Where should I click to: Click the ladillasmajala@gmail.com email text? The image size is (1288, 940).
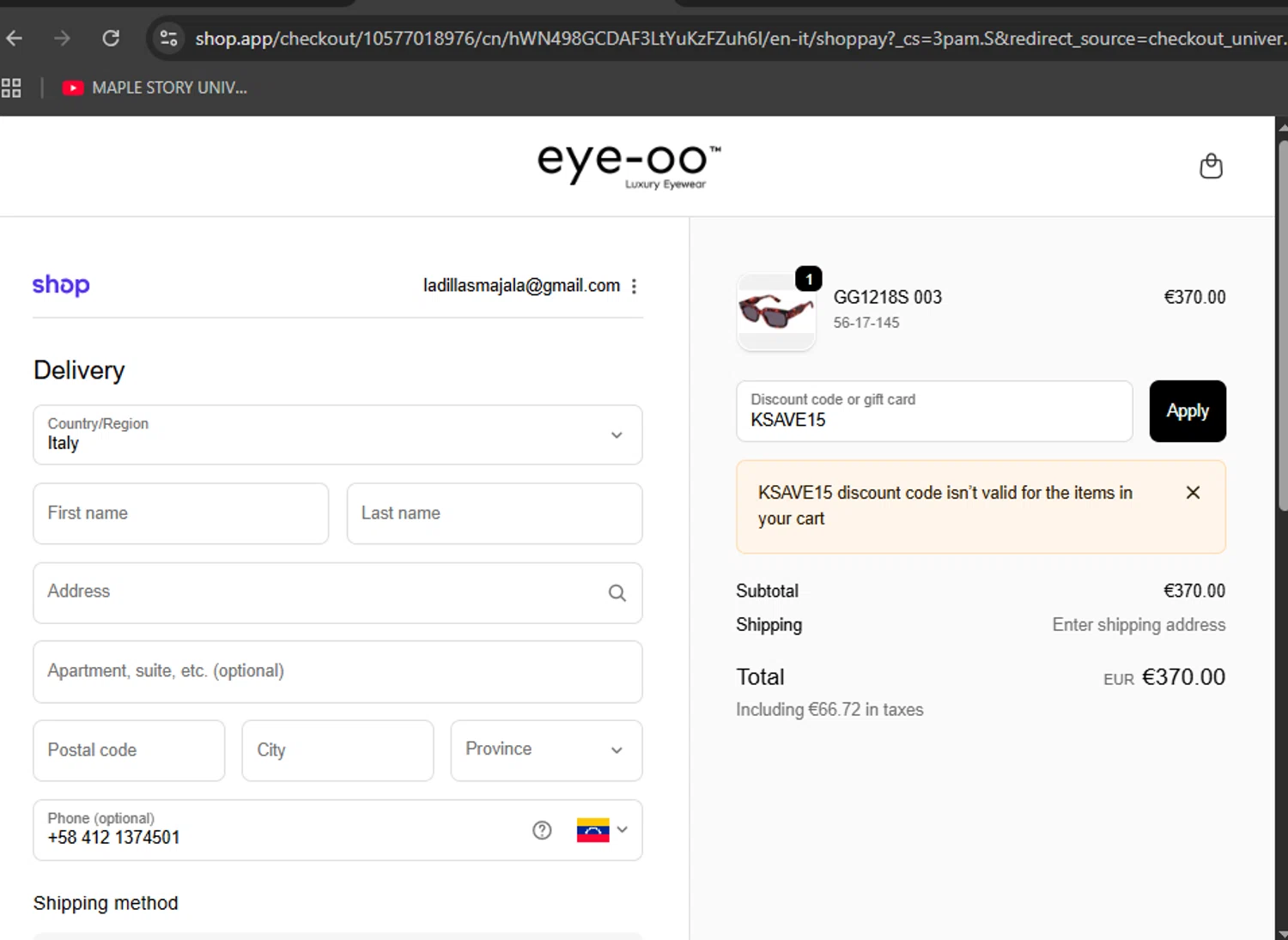tap(521, 286)
